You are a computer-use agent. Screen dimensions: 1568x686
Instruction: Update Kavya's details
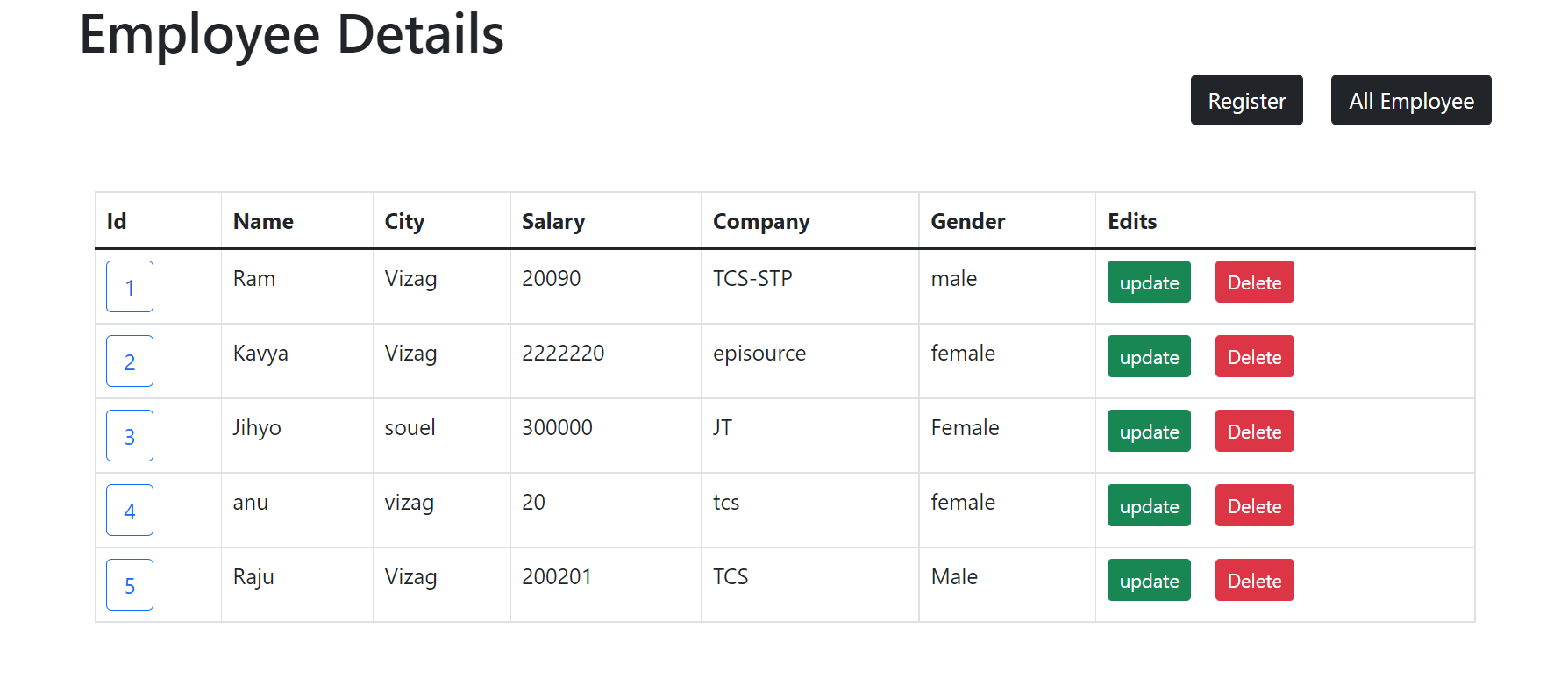1149,356
